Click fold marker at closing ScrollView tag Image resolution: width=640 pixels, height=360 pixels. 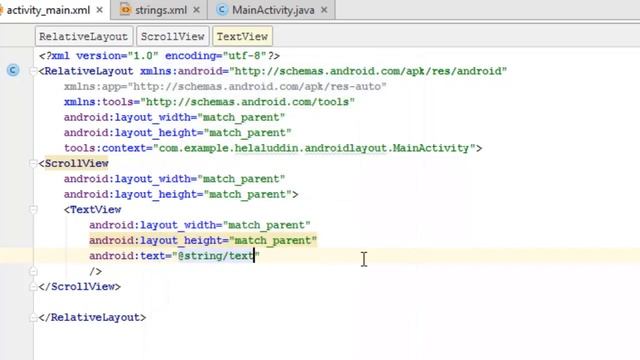click(33, 287)
